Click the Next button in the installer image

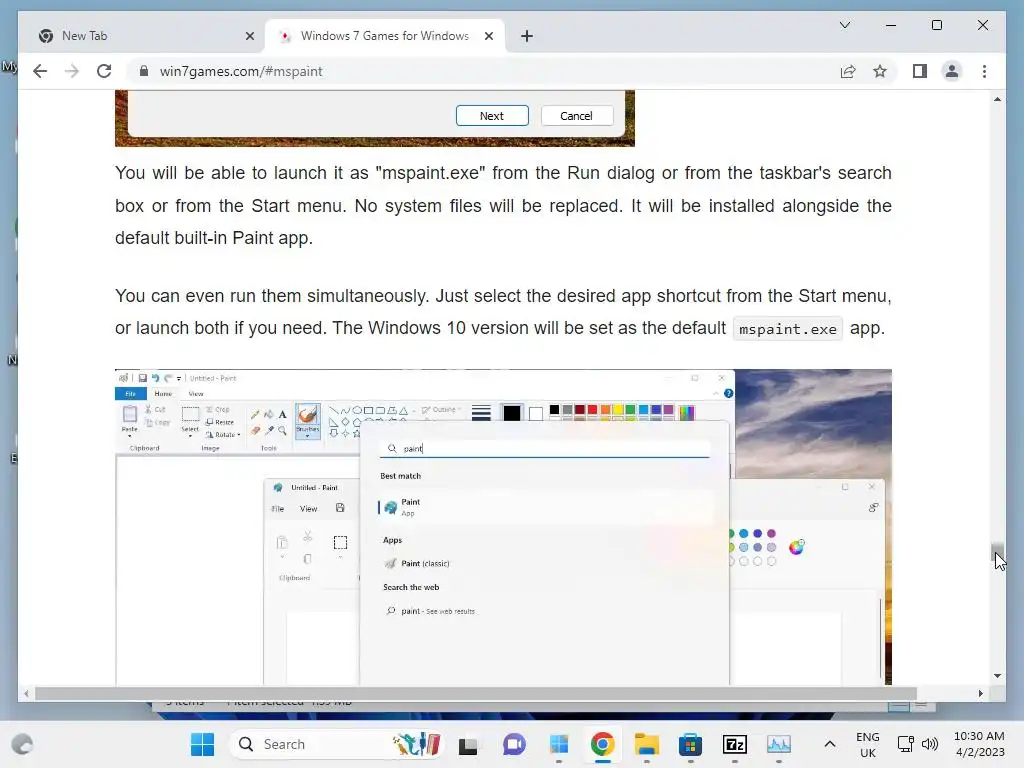tap(492, 116)
